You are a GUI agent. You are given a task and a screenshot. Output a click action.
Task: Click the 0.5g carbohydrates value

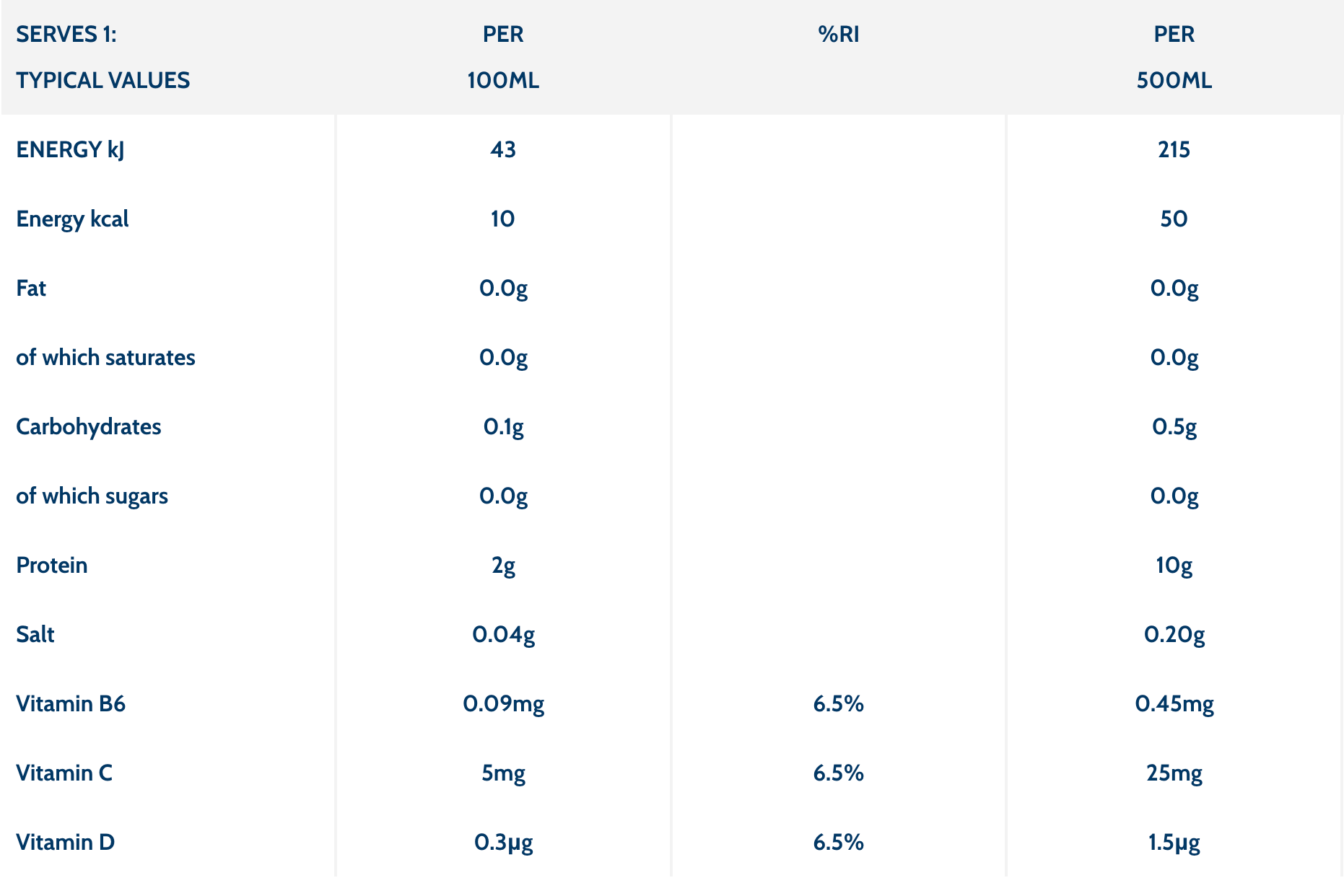1174,426
